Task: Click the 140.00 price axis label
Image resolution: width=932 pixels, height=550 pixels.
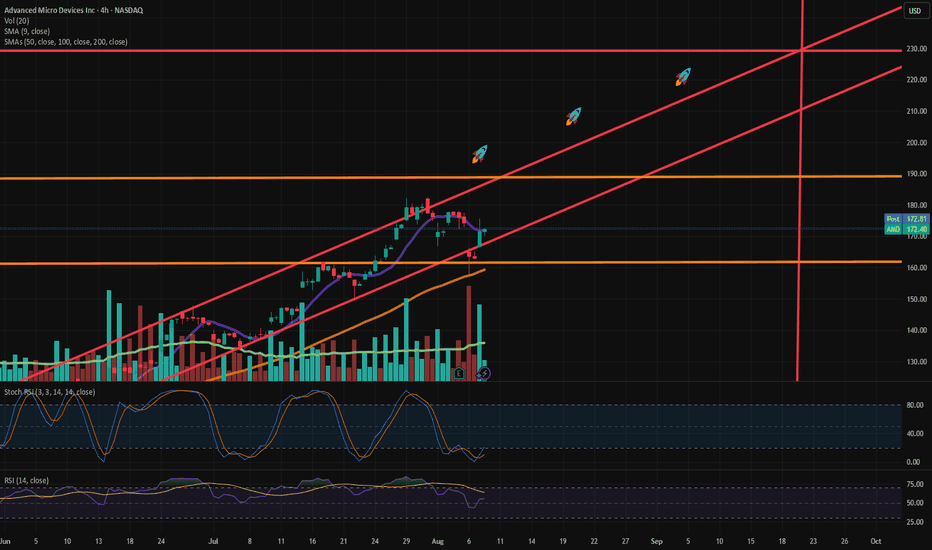Action: coord(916,331)
